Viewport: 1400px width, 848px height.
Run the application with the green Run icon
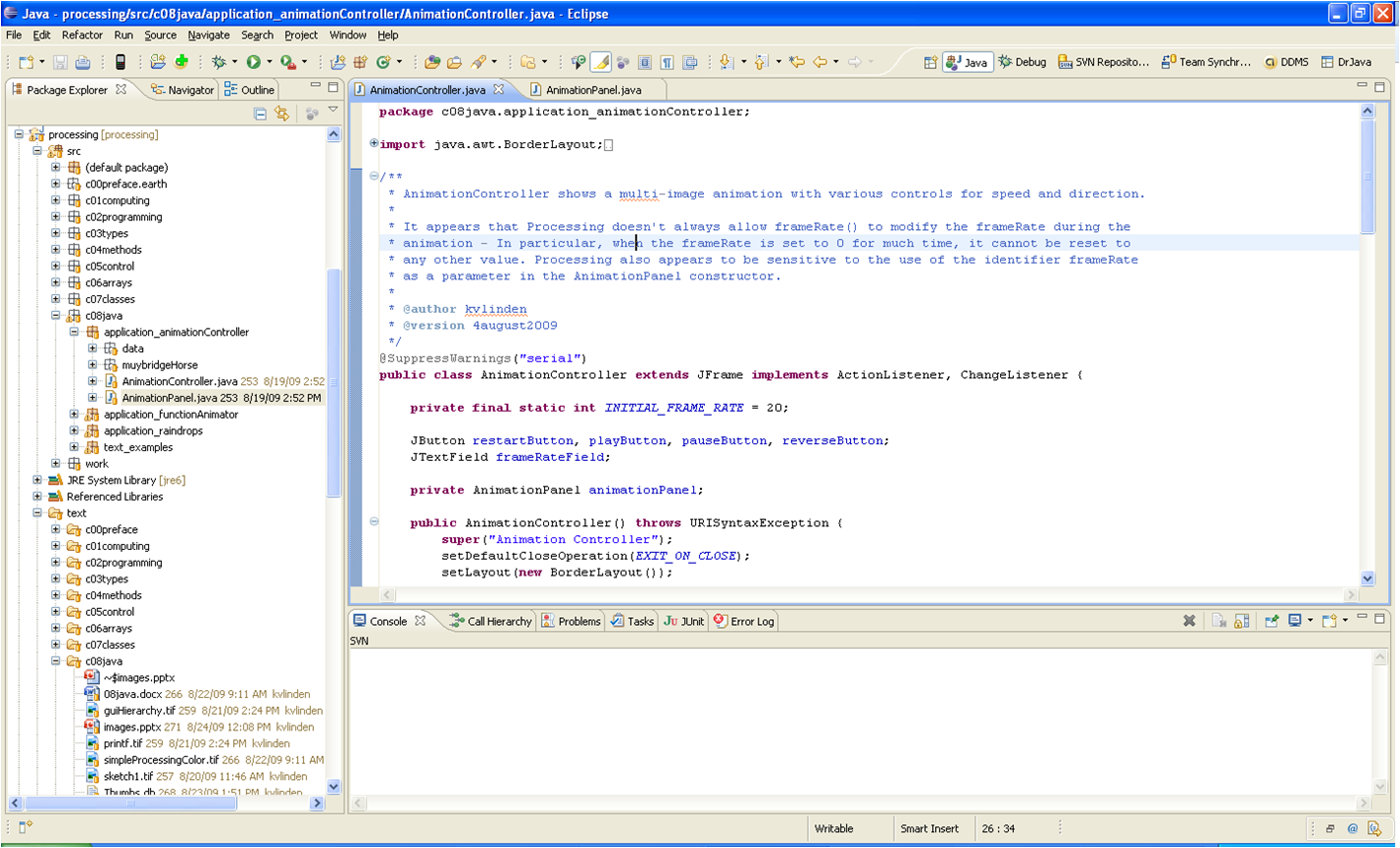click(x=253, y=61)
